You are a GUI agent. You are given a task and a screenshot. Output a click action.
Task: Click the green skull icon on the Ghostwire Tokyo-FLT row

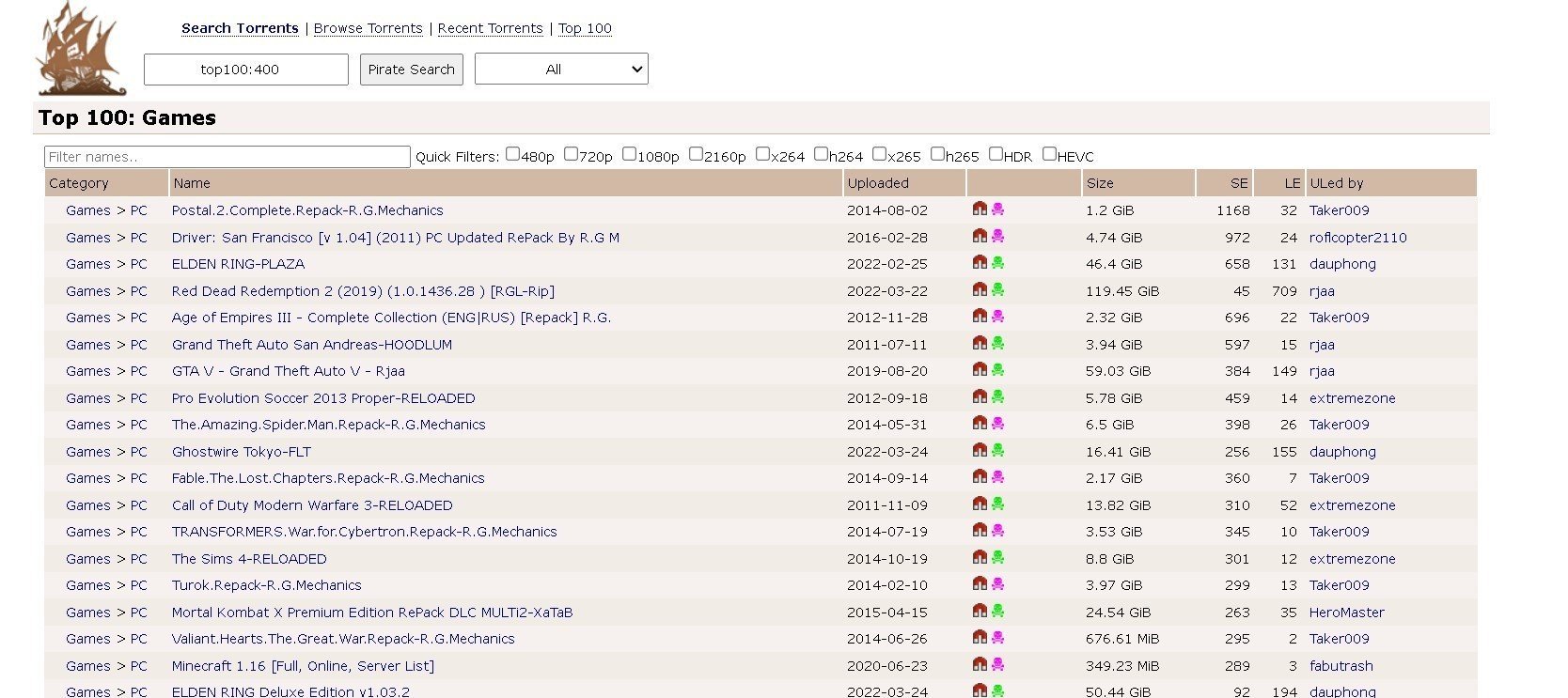pos(997,450)
